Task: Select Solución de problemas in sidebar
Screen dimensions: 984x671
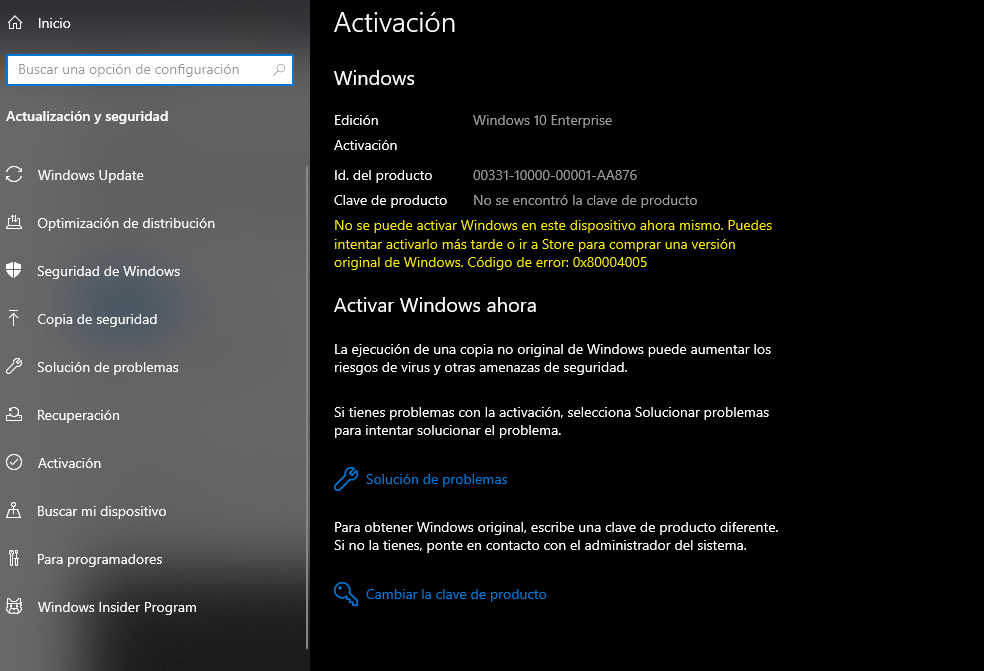Action: point(108,367)
